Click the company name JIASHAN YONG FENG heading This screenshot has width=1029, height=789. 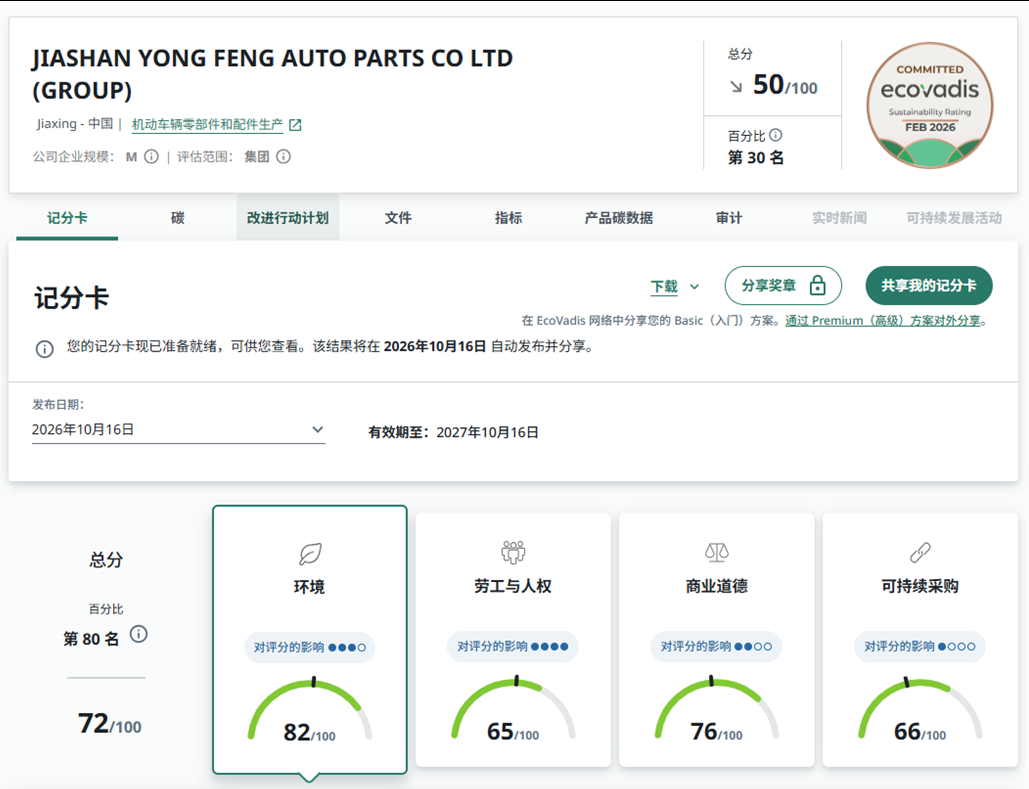click(272, 74)
